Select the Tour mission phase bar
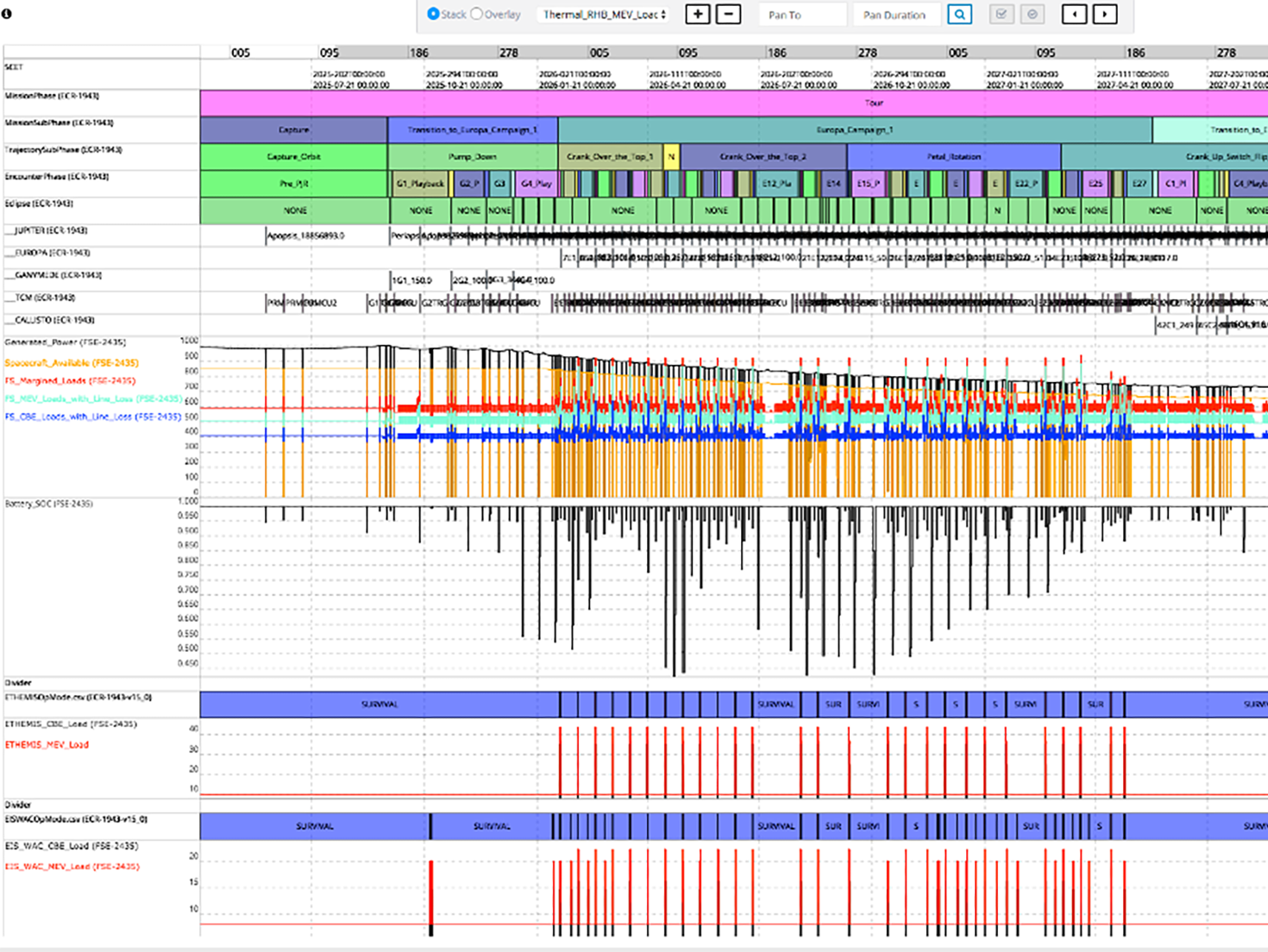Image resolution: width=1268 pixels, height=952 pixels. (734, 103)
